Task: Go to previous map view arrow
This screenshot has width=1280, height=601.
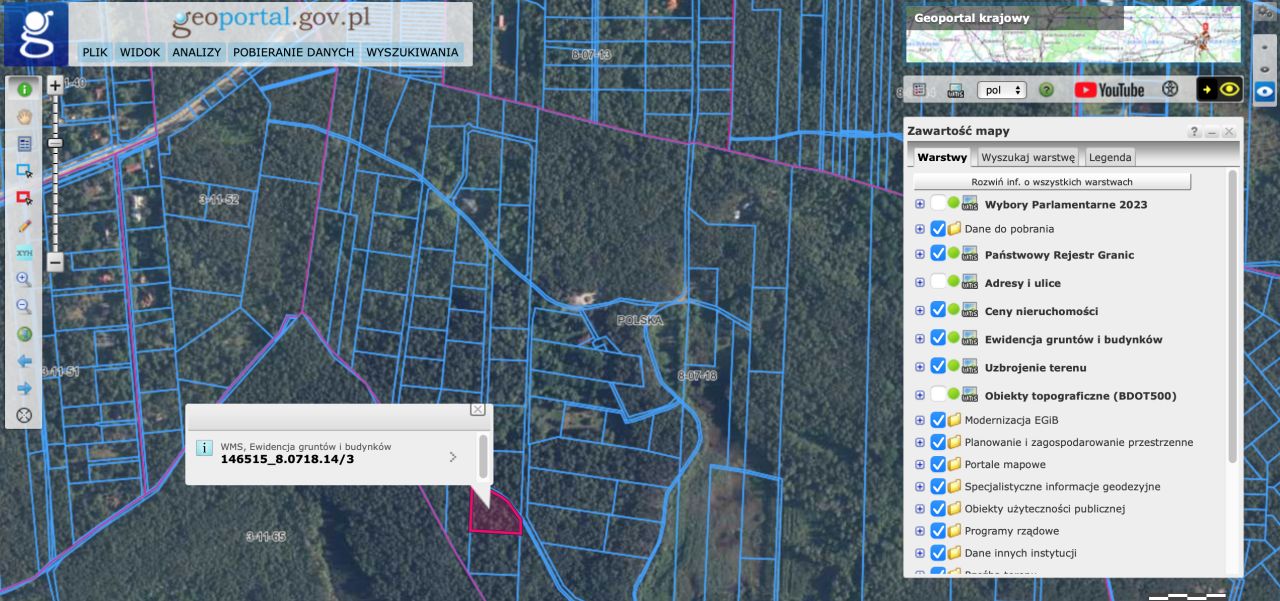Action: tap(25, 361)
